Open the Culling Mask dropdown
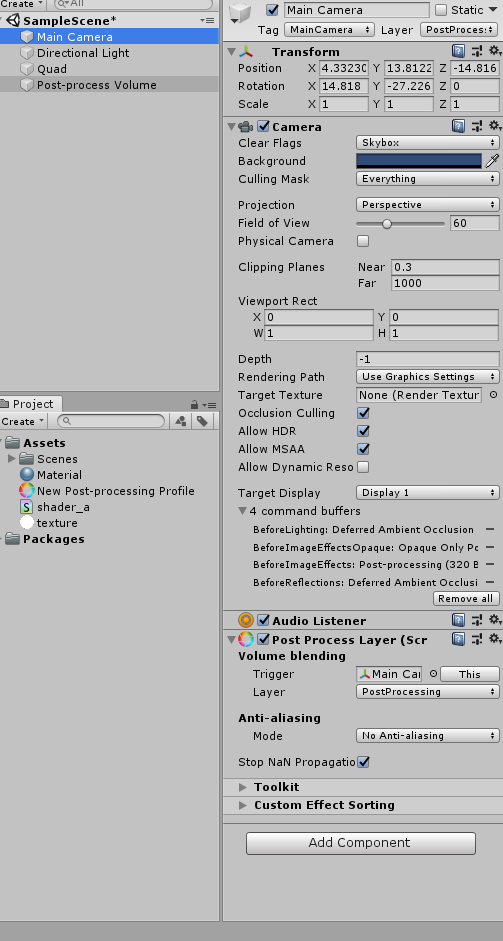This screenshot has width=503, height=941. click(x=428, y=179)
